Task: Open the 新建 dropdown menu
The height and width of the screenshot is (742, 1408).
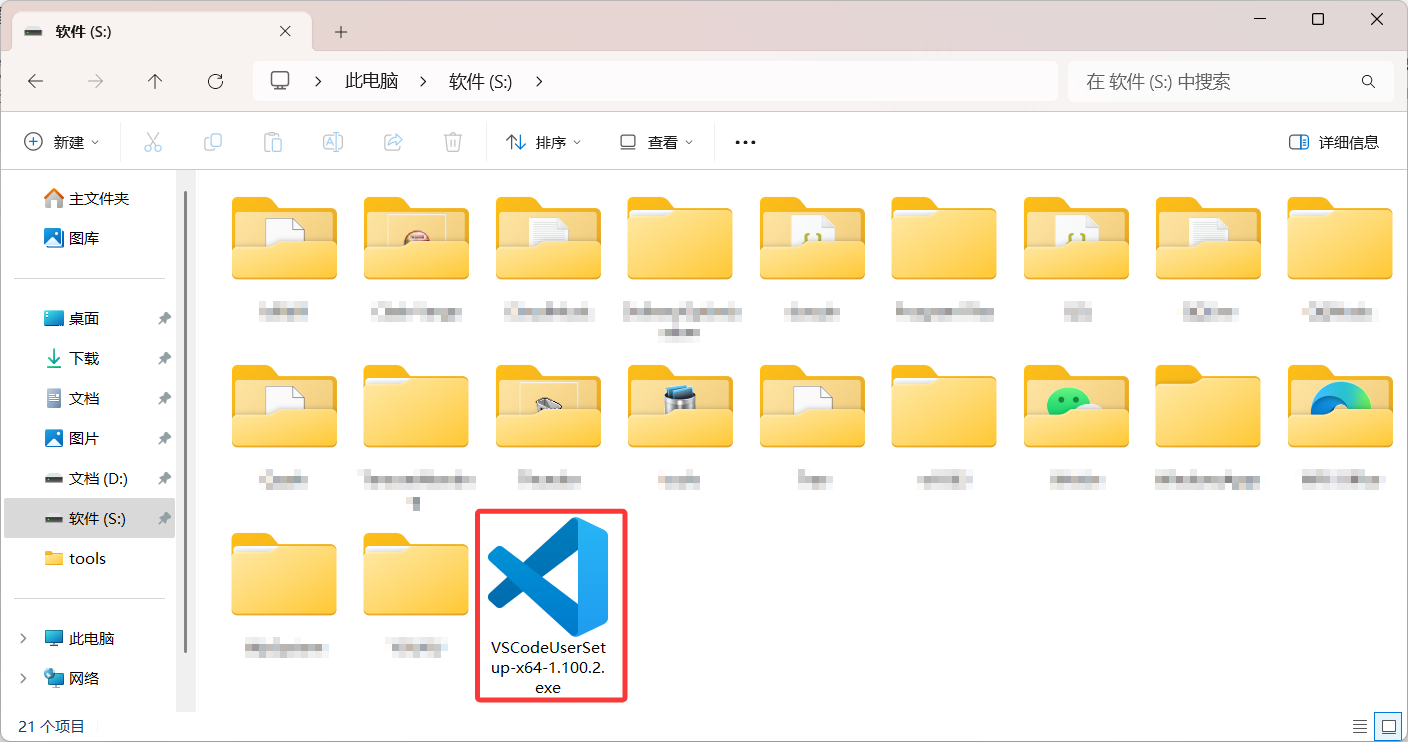Action: click(61, 142)
